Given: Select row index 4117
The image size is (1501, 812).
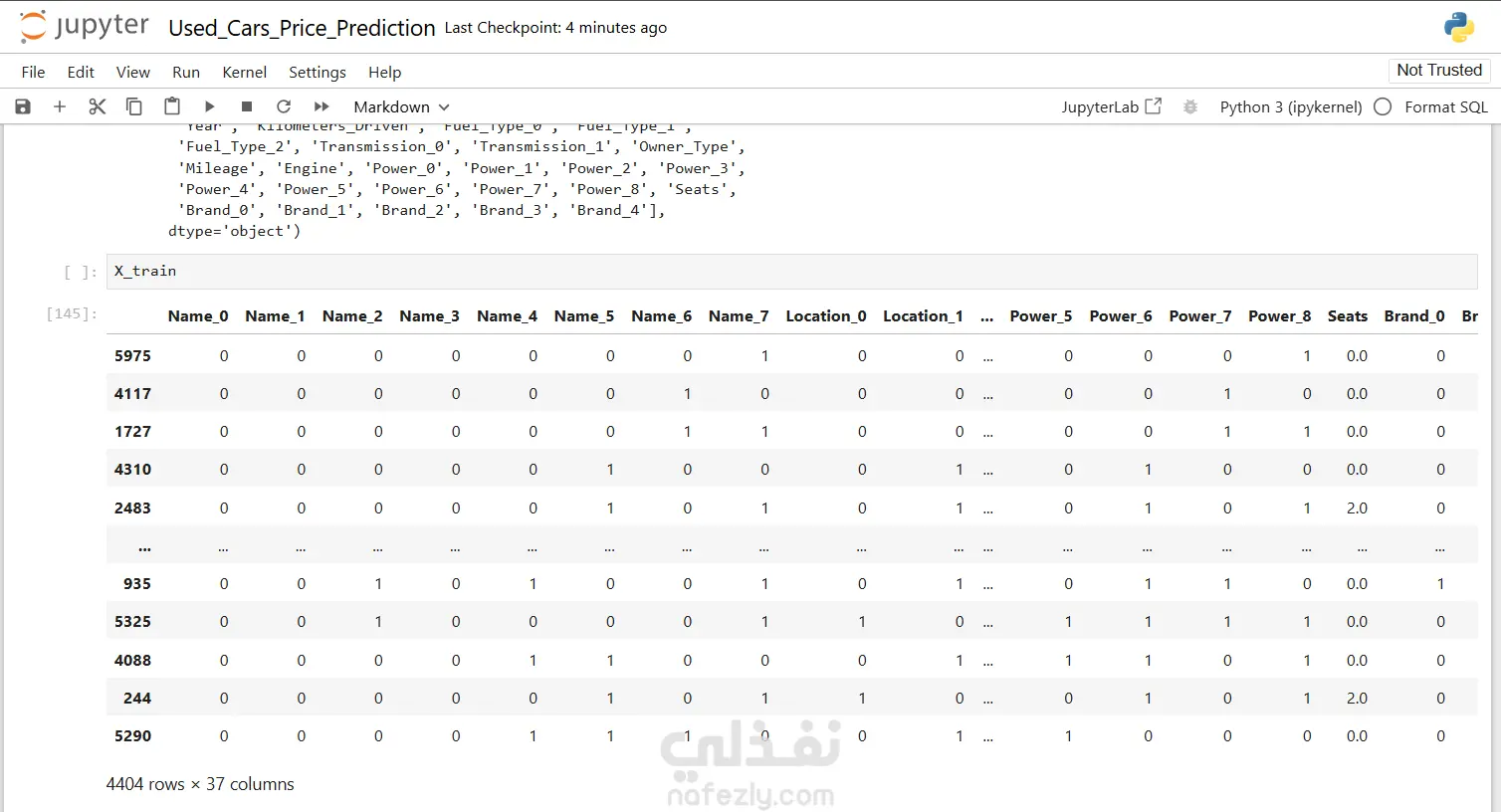Looking at the screenshot, I should [x=132, y=393].
